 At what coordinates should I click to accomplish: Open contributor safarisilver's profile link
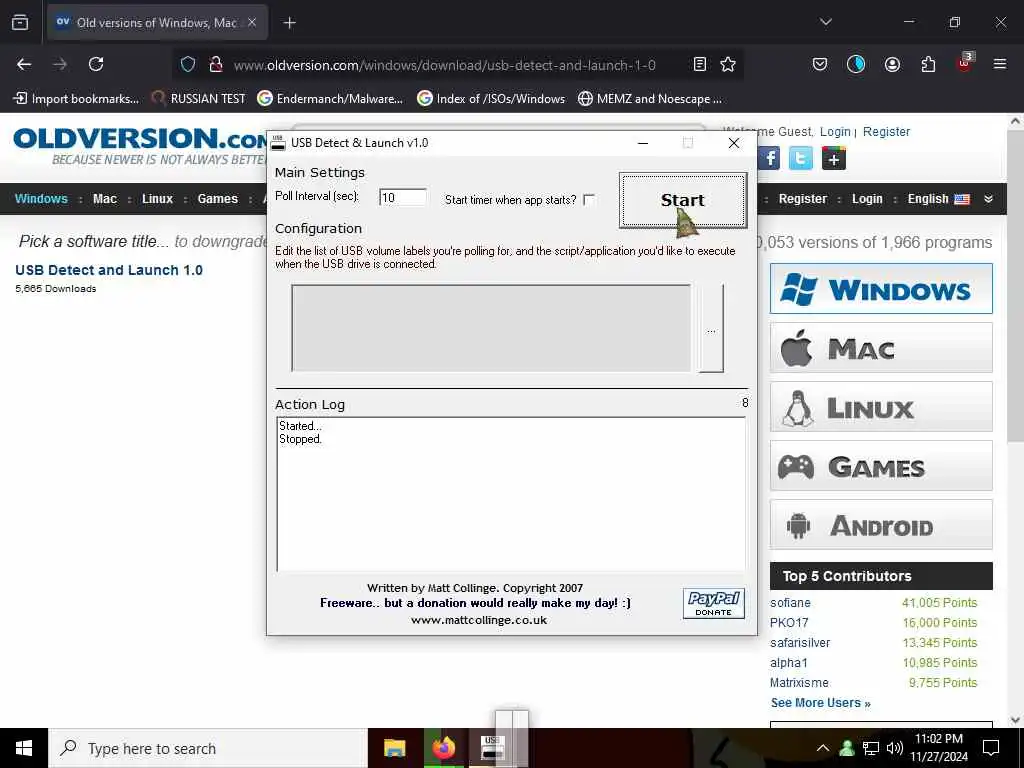click(800, 643)
